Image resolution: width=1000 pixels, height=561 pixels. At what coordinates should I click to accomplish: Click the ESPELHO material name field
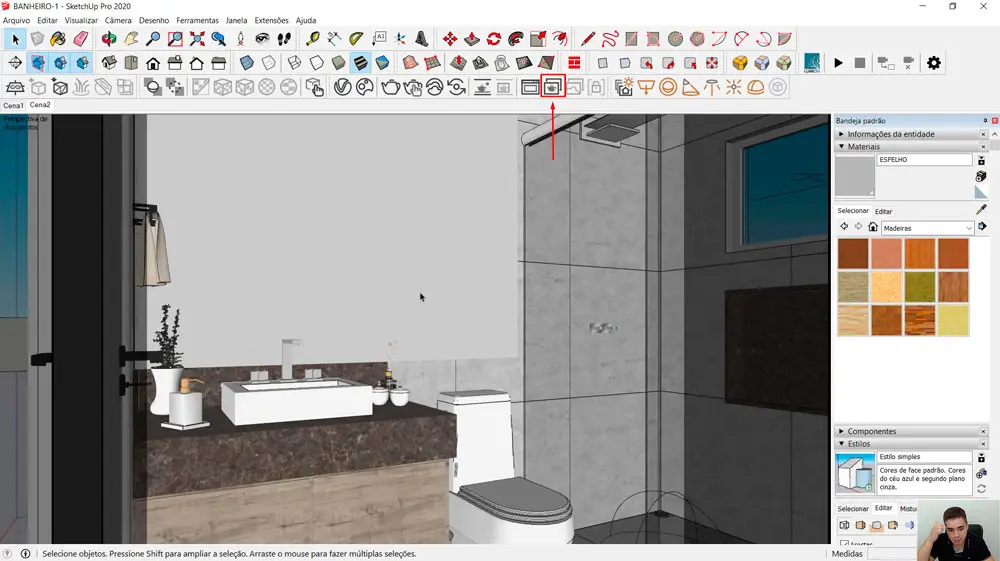(925, 160)
